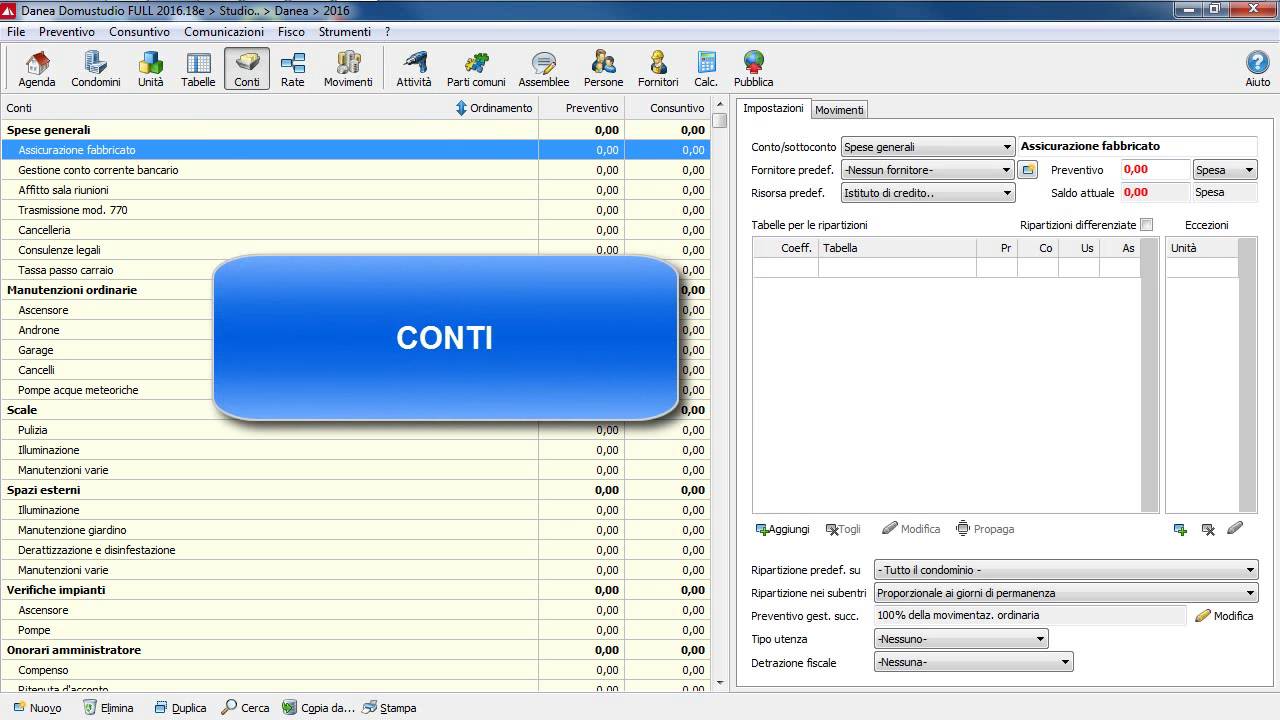The height and width of the screenshot is (720, 1280).
Task: Open the Fornitori toolbar icon
Action: (x=658, y=69)
